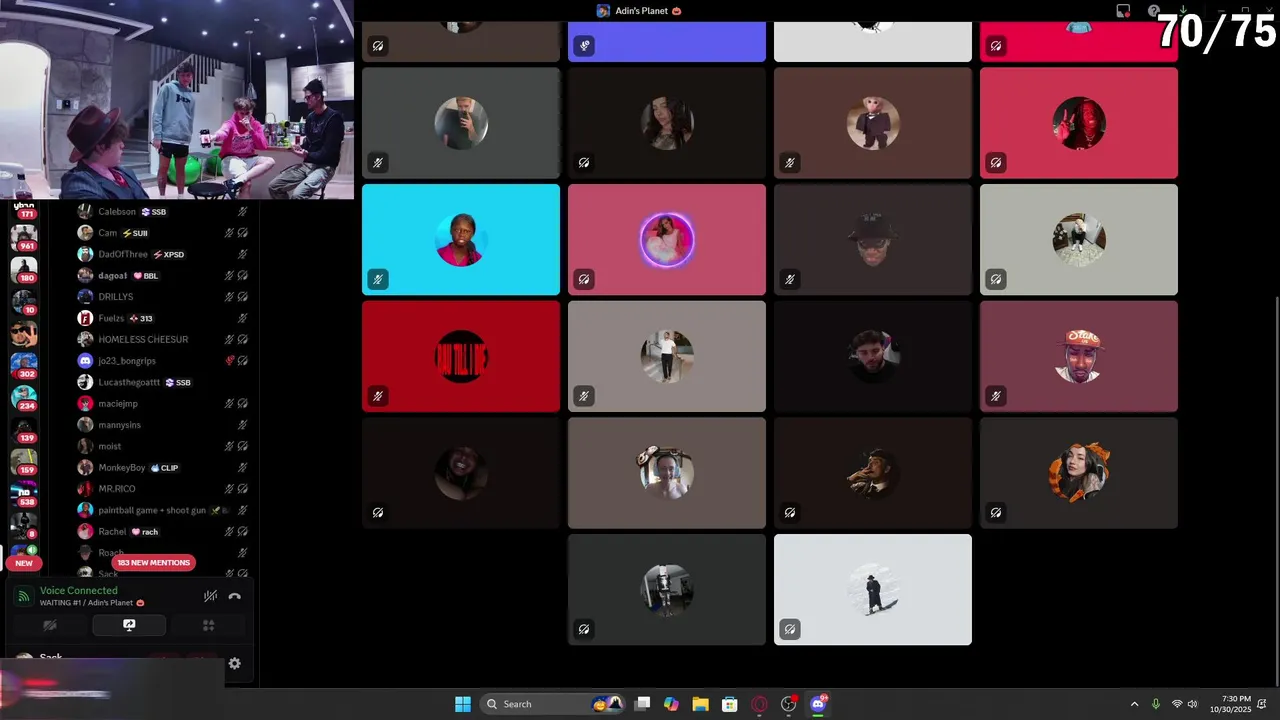Click Adin's Planet title at top
Screen dimensions: 1280x720
(x=639, y=11)
